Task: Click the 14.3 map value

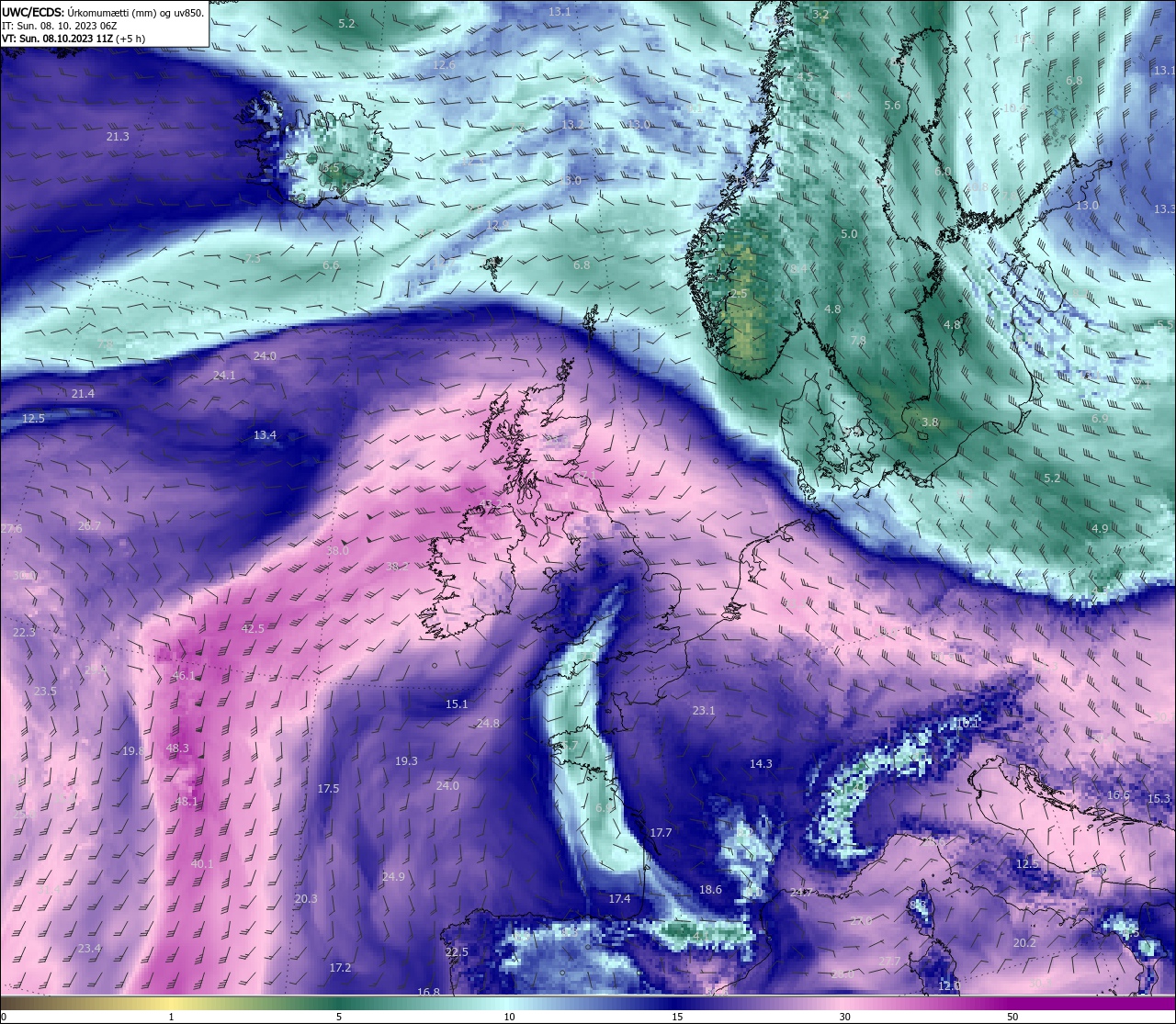Action: click(761, 764)
